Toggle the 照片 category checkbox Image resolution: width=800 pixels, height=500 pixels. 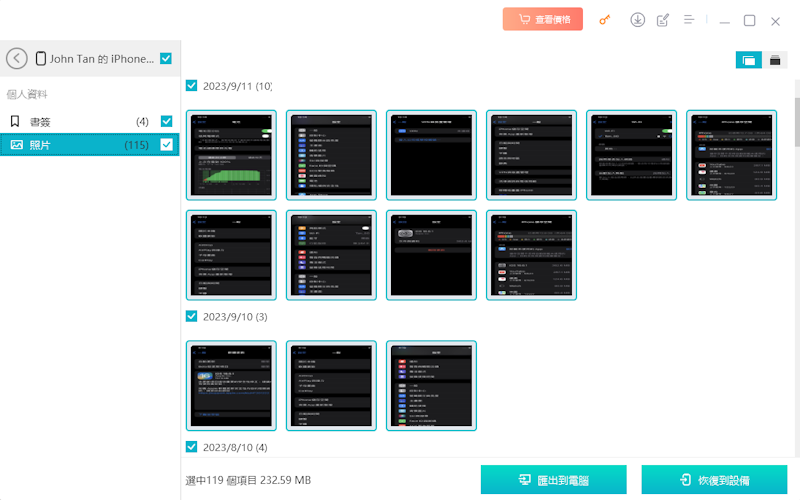167,145
